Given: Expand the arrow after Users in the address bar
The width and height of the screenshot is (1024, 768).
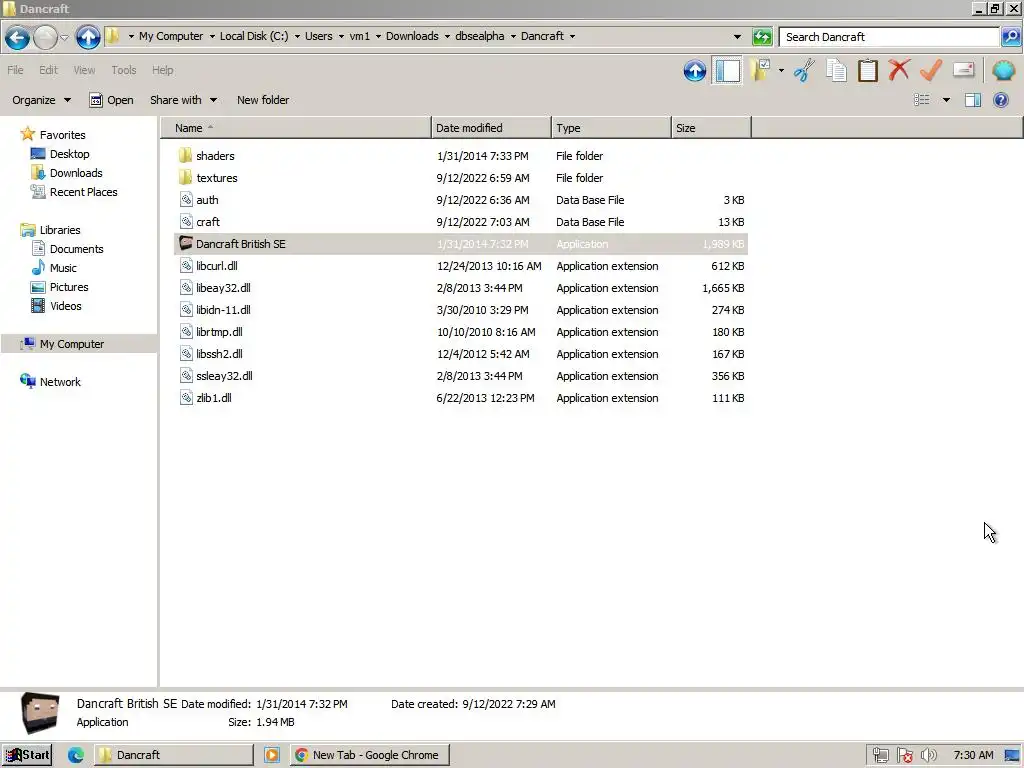Looking at the screenshot, I should [341, 37].
